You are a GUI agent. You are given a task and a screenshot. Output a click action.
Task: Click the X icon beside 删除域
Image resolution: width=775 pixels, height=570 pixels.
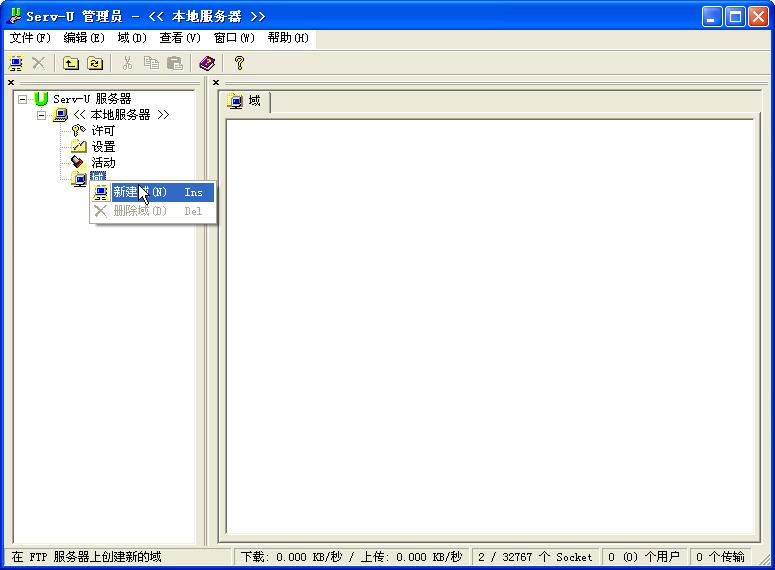(x=100, y=211)
